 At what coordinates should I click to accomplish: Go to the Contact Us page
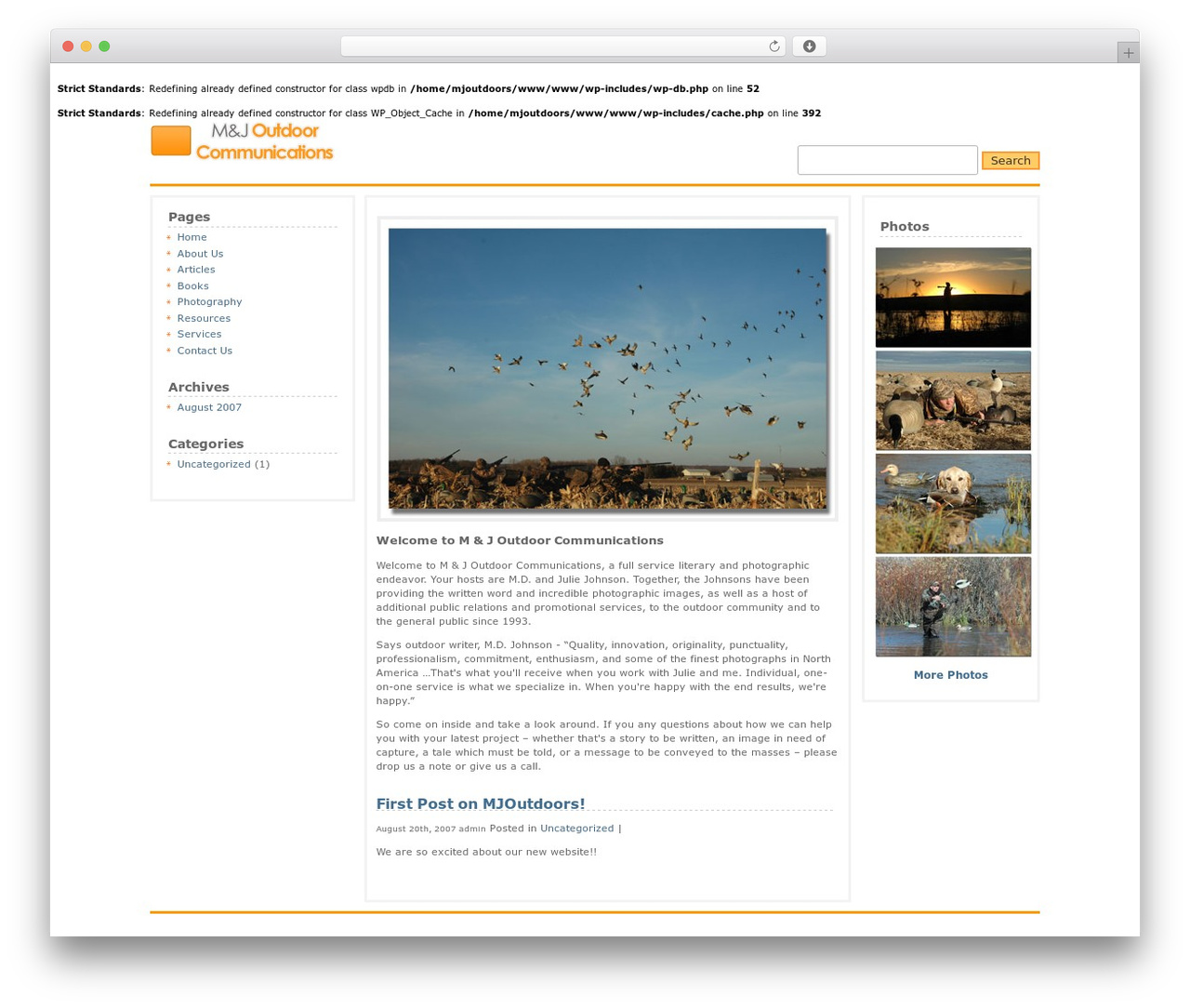[205, 351]
